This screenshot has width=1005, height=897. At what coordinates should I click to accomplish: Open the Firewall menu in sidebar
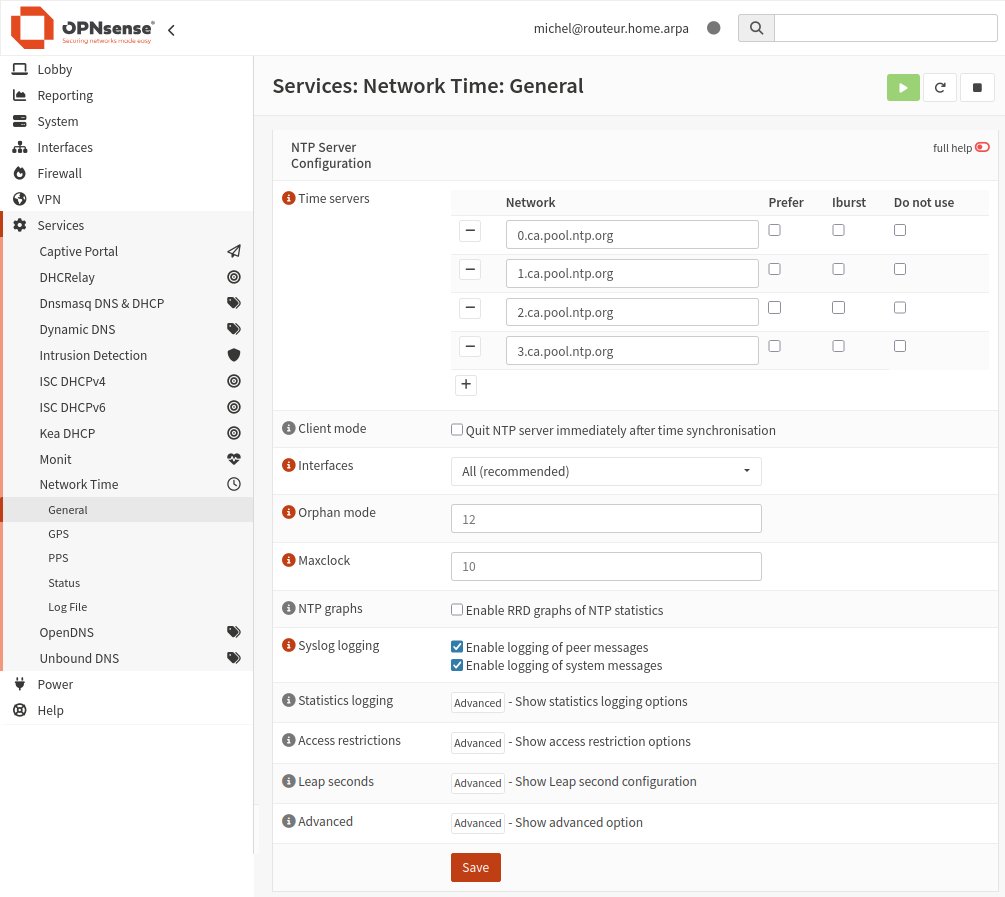59,173
